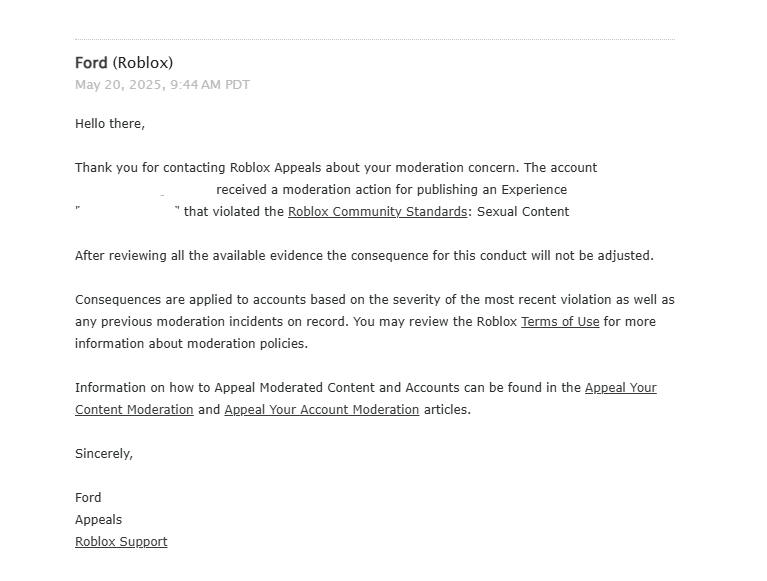Image resolution: width=767 pixels, height=581 pixels.
Task: Click the "(Roblox)" label beside sender name
Action: click(x=143, y=63)
